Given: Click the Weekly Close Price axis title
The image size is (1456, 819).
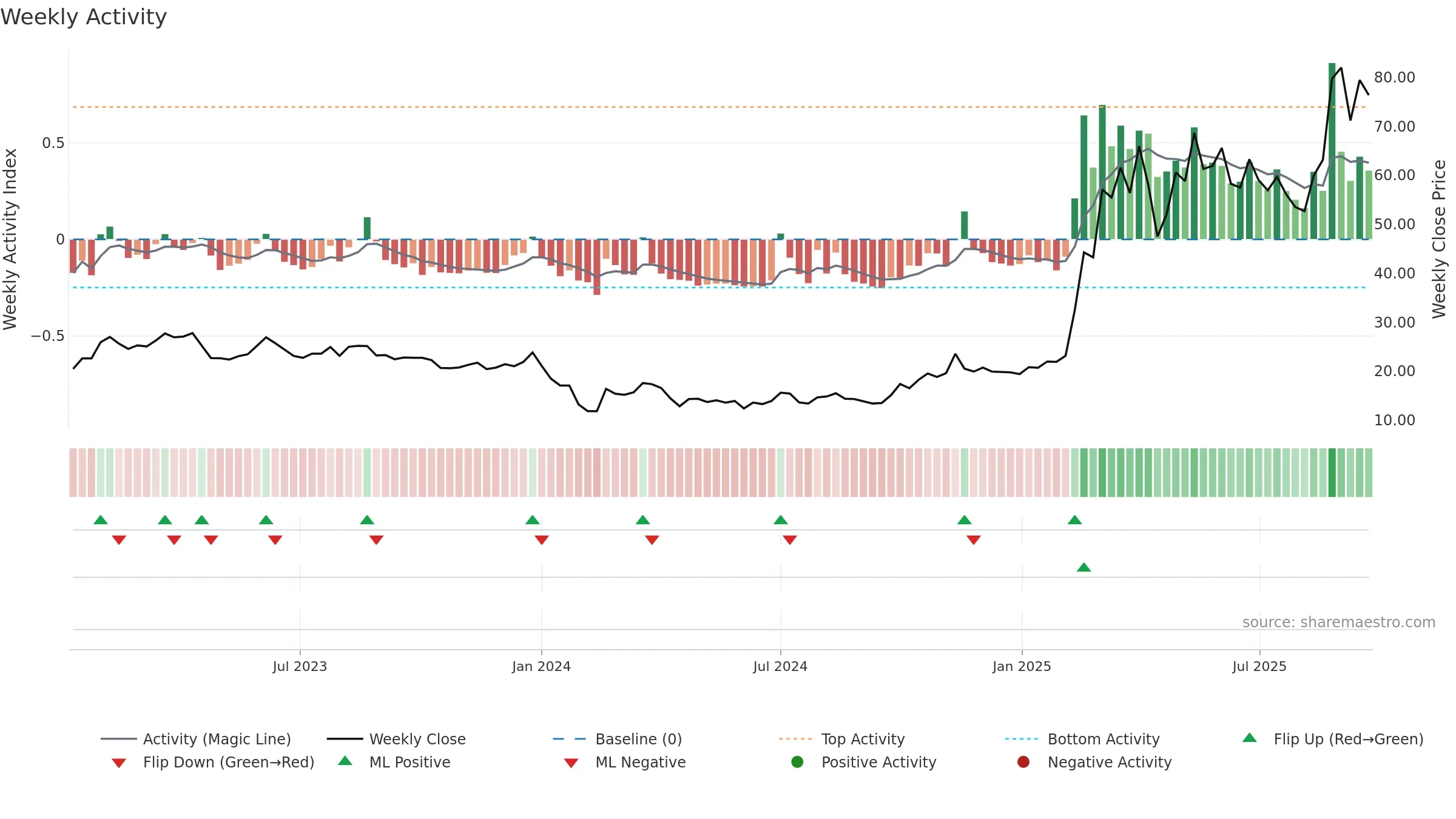Looking at the screenshot, I should point(1439,239).
